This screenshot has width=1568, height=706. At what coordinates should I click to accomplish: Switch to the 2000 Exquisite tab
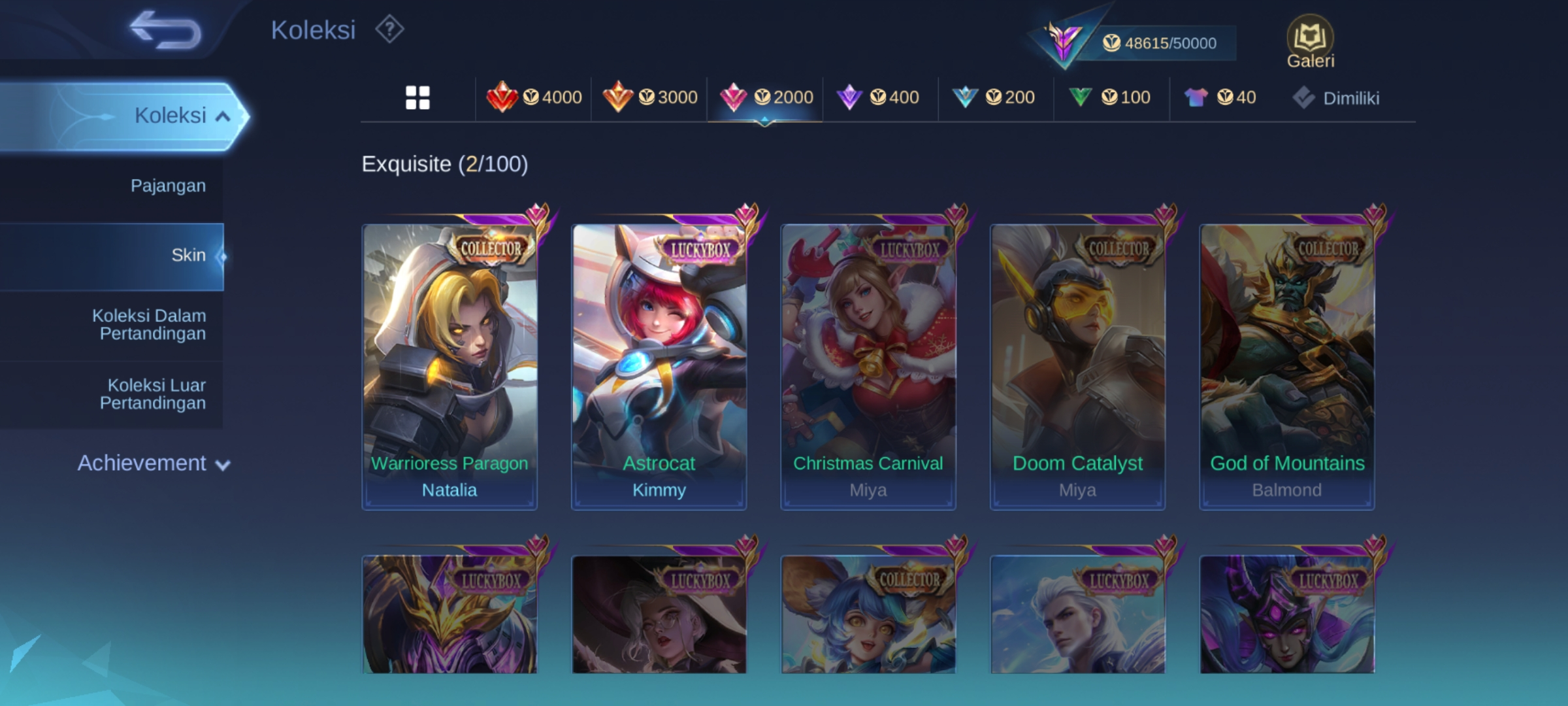coord(764,98)
